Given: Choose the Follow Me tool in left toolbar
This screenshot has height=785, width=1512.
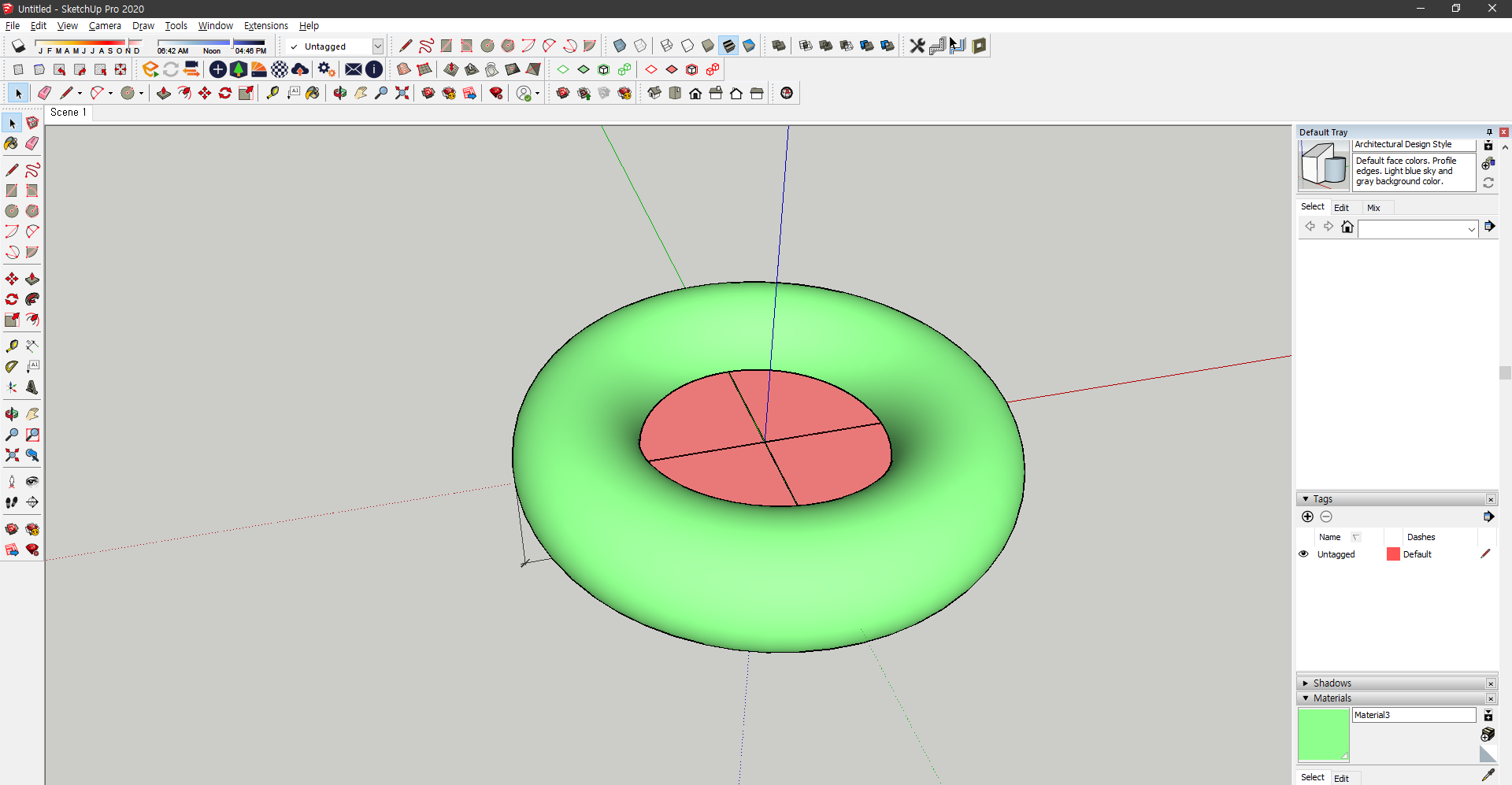Looking at the screenshot, I should pos(32,299).
